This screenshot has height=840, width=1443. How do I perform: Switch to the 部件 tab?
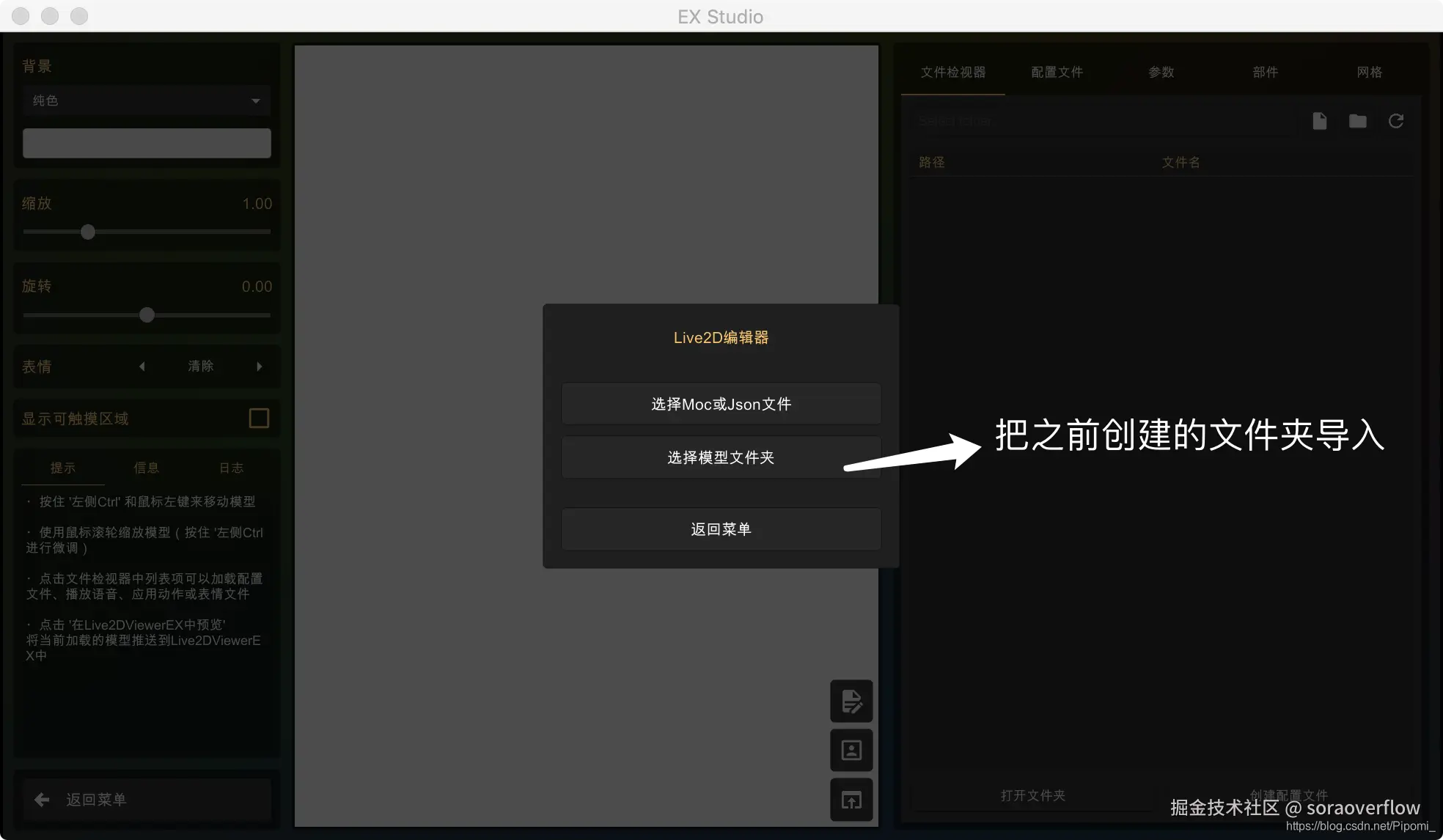(1265, 72)
